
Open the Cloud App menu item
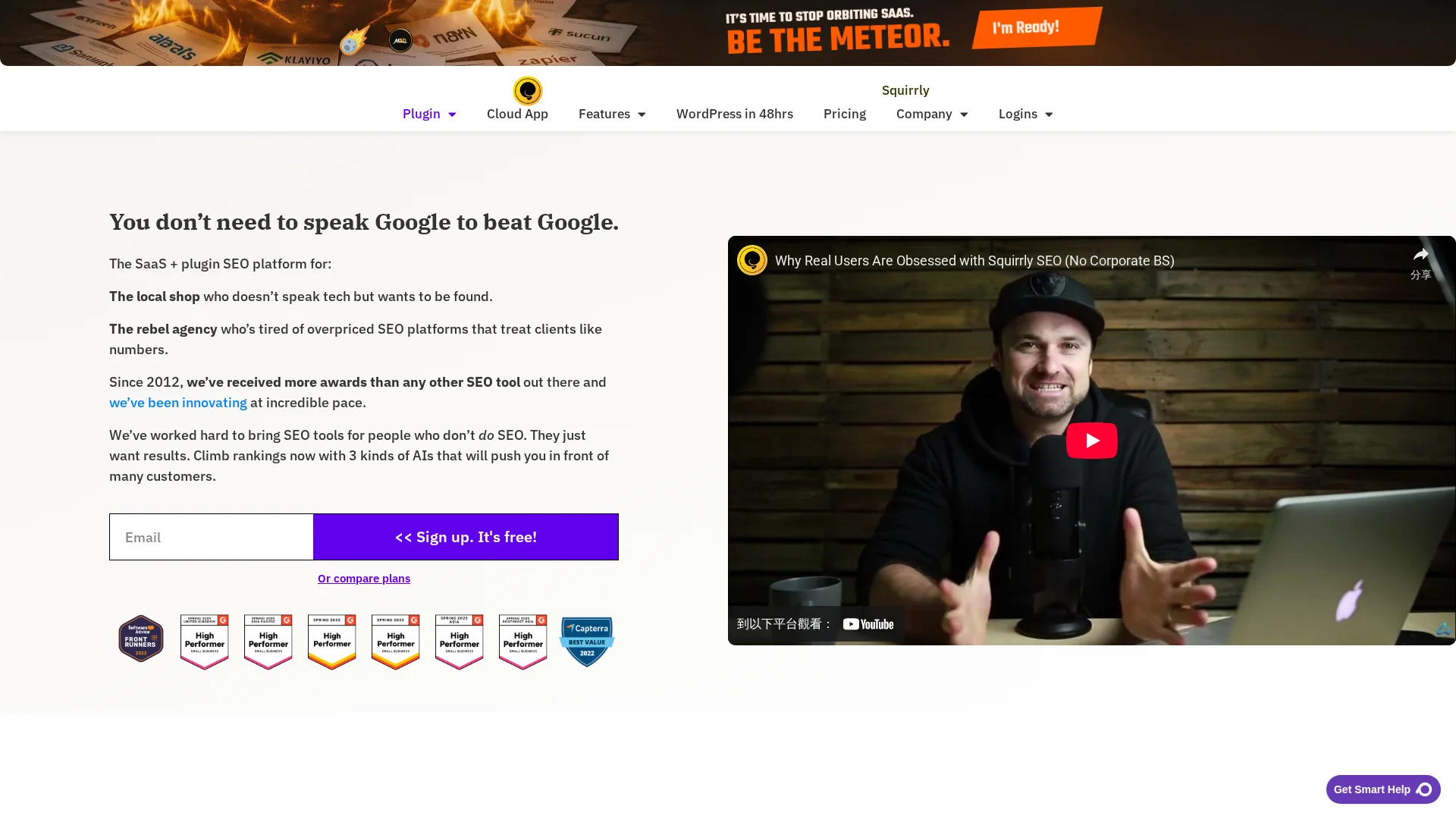[517, 114]
